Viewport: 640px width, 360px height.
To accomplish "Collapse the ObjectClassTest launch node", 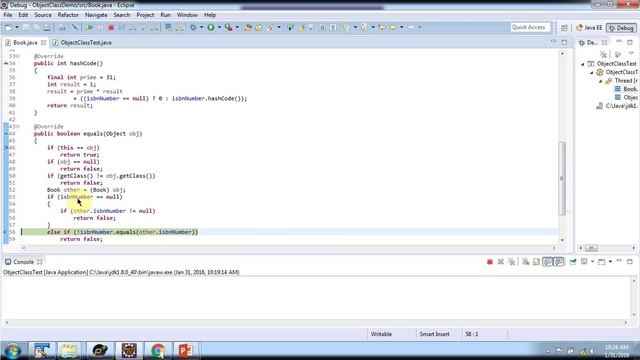I will pyautogui.click(x=583, y=64).
